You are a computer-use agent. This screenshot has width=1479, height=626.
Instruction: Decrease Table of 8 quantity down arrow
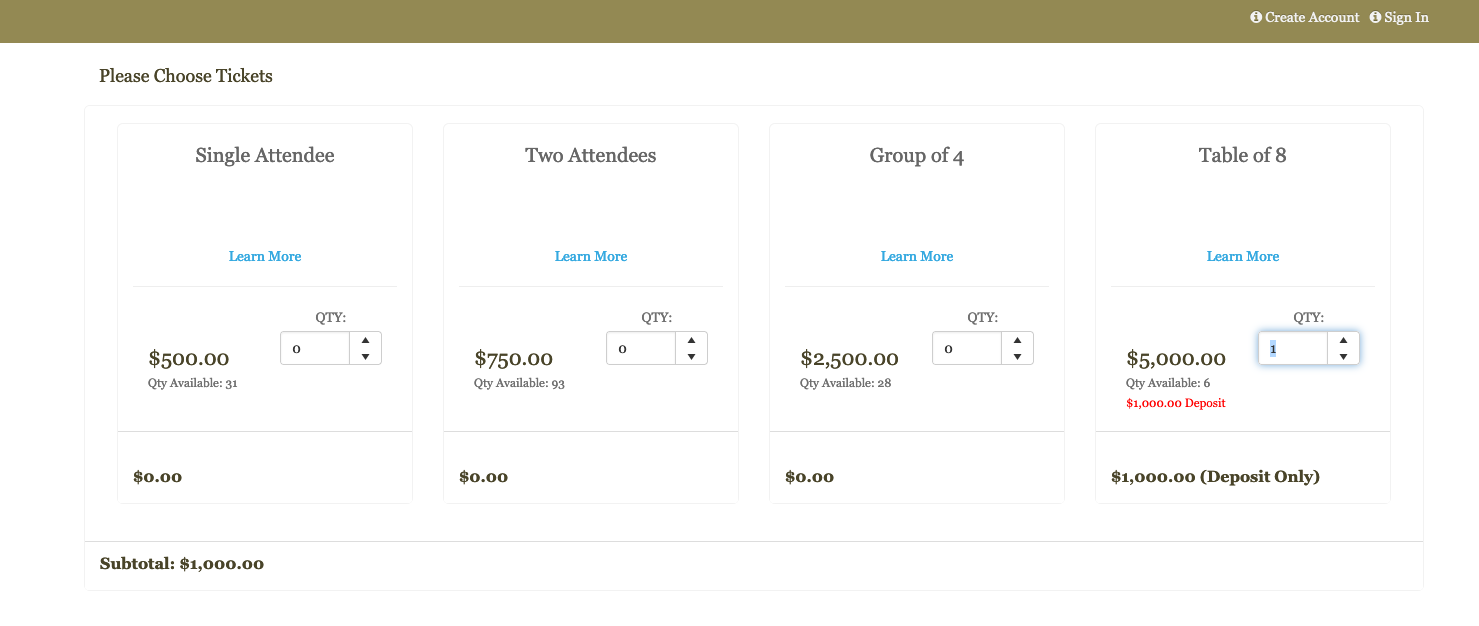(1343, 356)
